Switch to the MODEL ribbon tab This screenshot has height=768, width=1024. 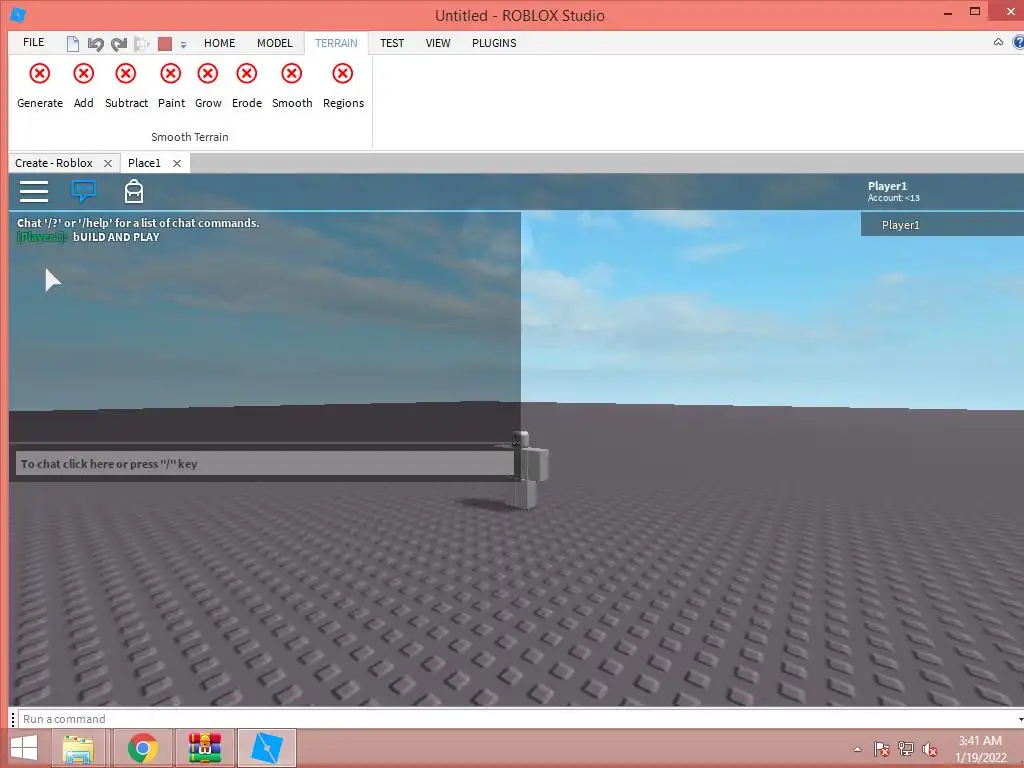pos(274,43)
